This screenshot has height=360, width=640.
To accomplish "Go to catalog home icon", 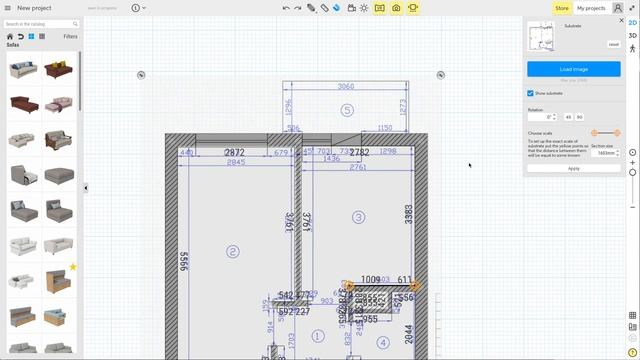I will click(x=10, y=36).
